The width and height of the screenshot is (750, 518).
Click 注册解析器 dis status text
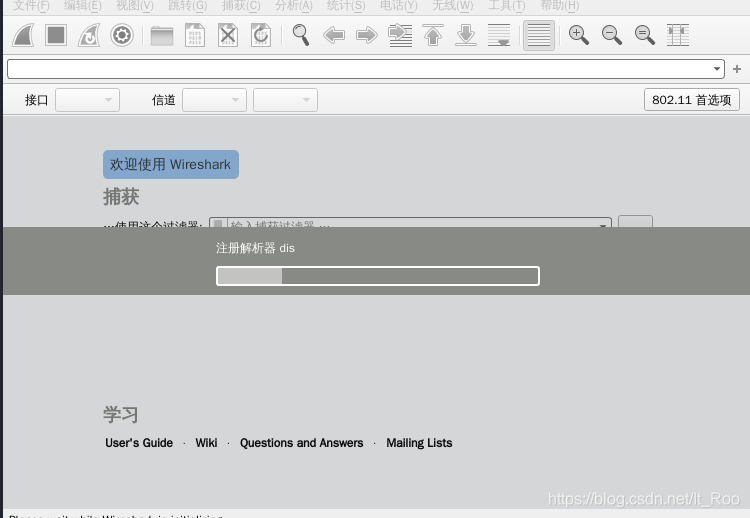coord(255,248)
